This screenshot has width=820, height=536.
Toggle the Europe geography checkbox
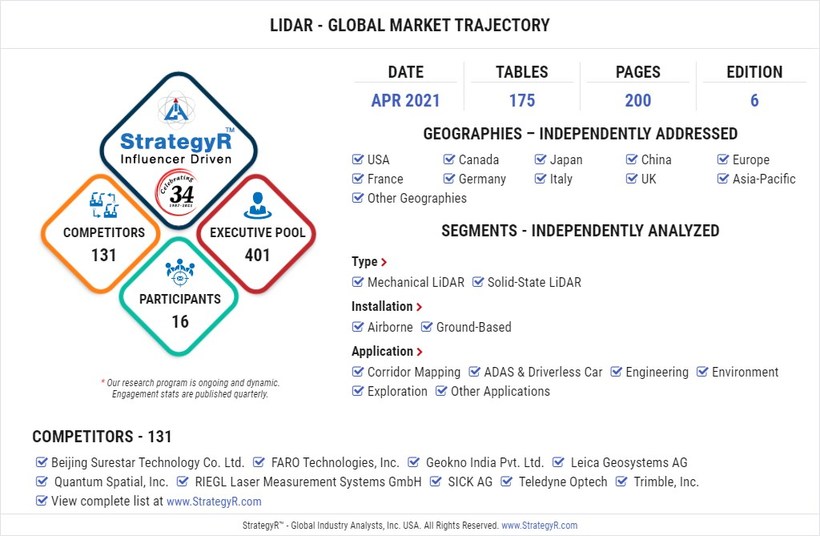pos(723,159)
